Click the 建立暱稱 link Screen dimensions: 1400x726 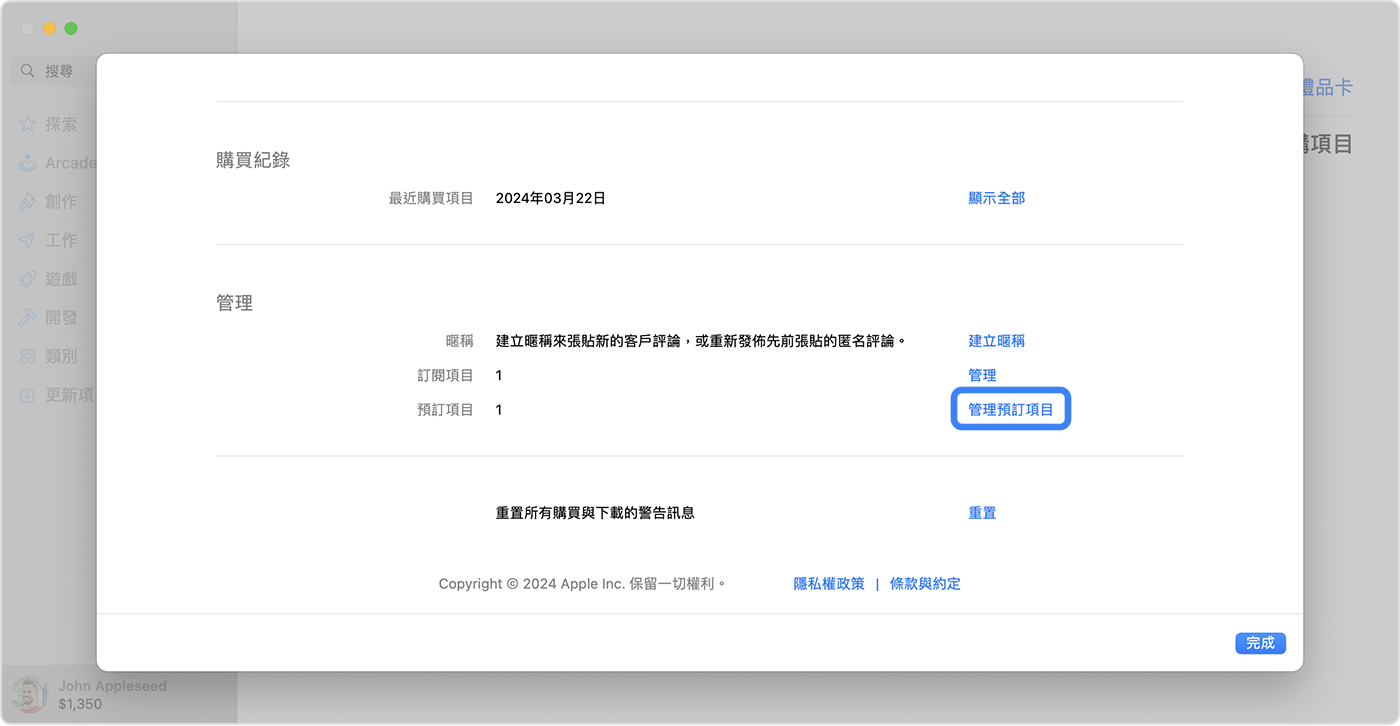pyautogui.click(x=996, y=341)
